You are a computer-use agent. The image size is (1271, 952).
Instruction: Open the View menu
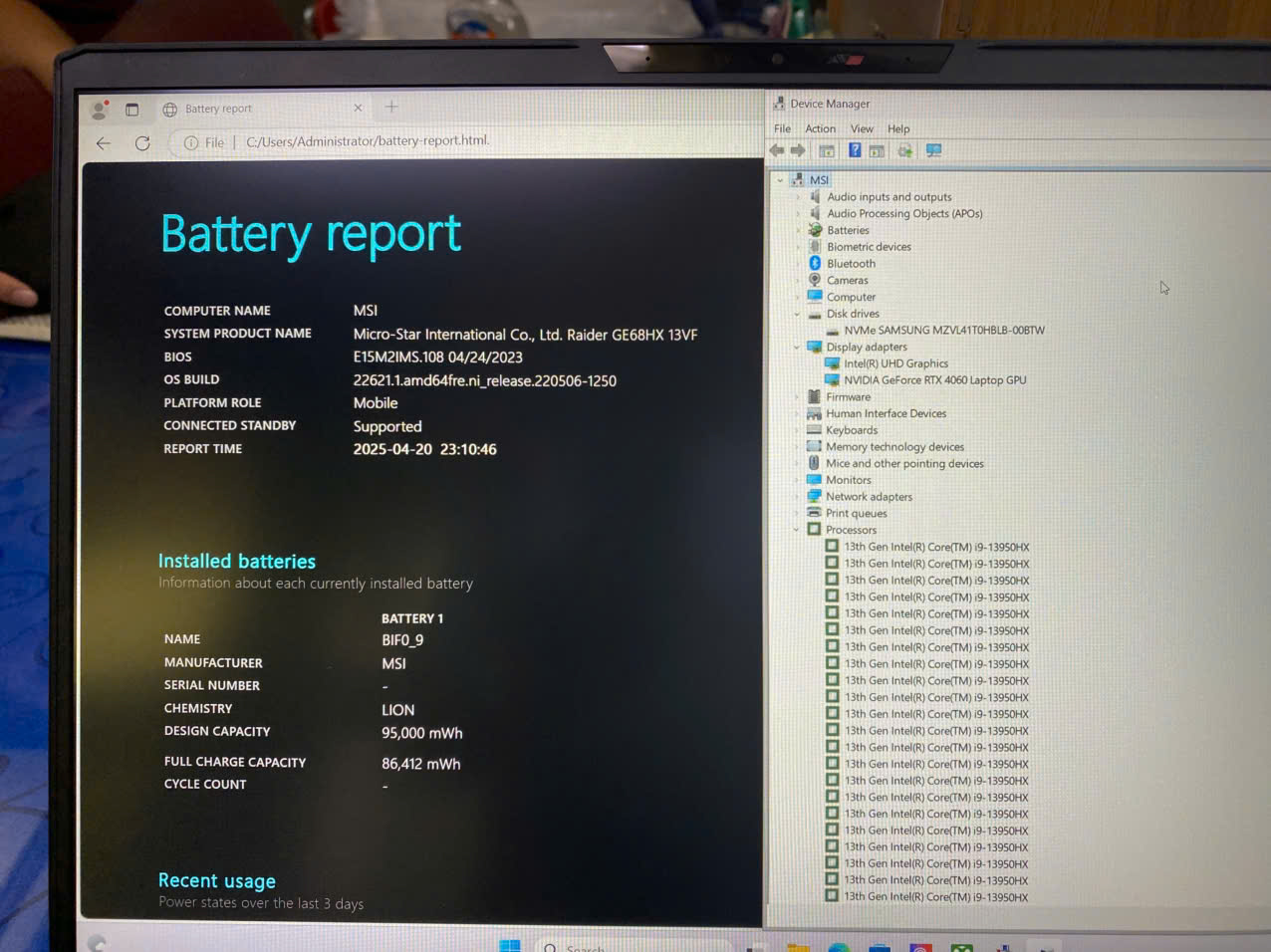pos(862,128)
